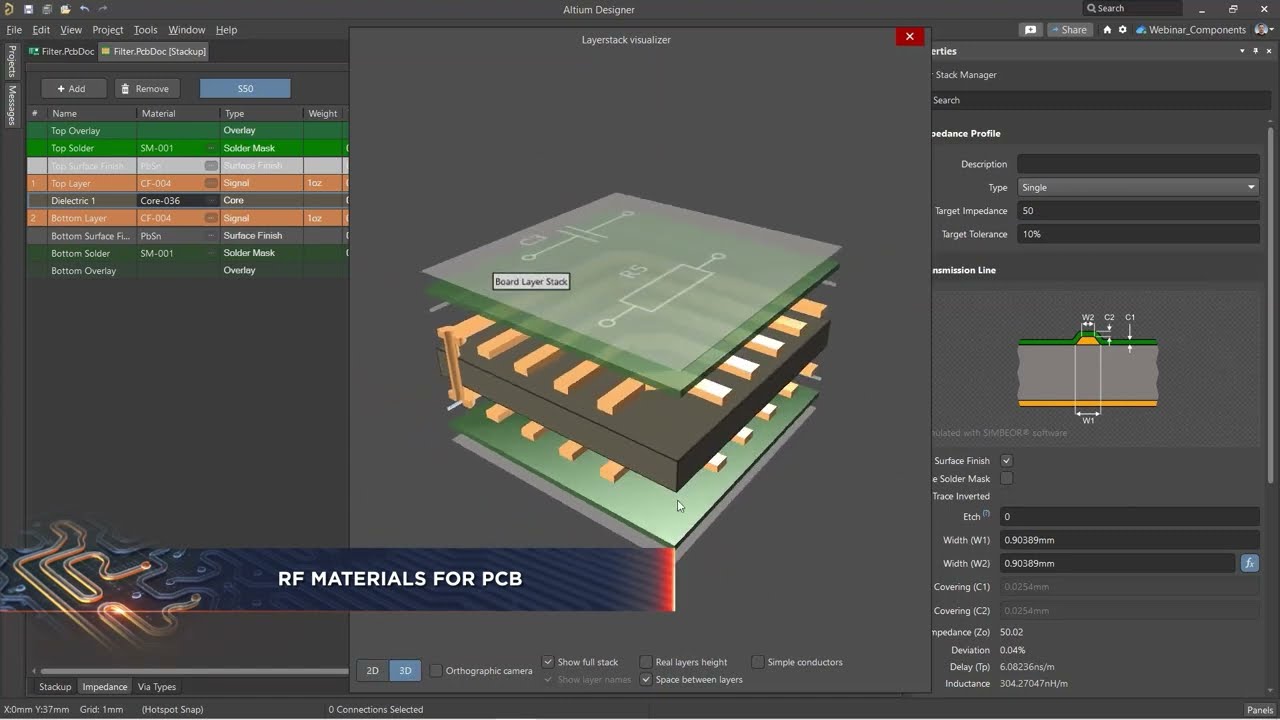Open the Type dropdown set to Single
The image size is (1280, 720).
(1138, 187)
